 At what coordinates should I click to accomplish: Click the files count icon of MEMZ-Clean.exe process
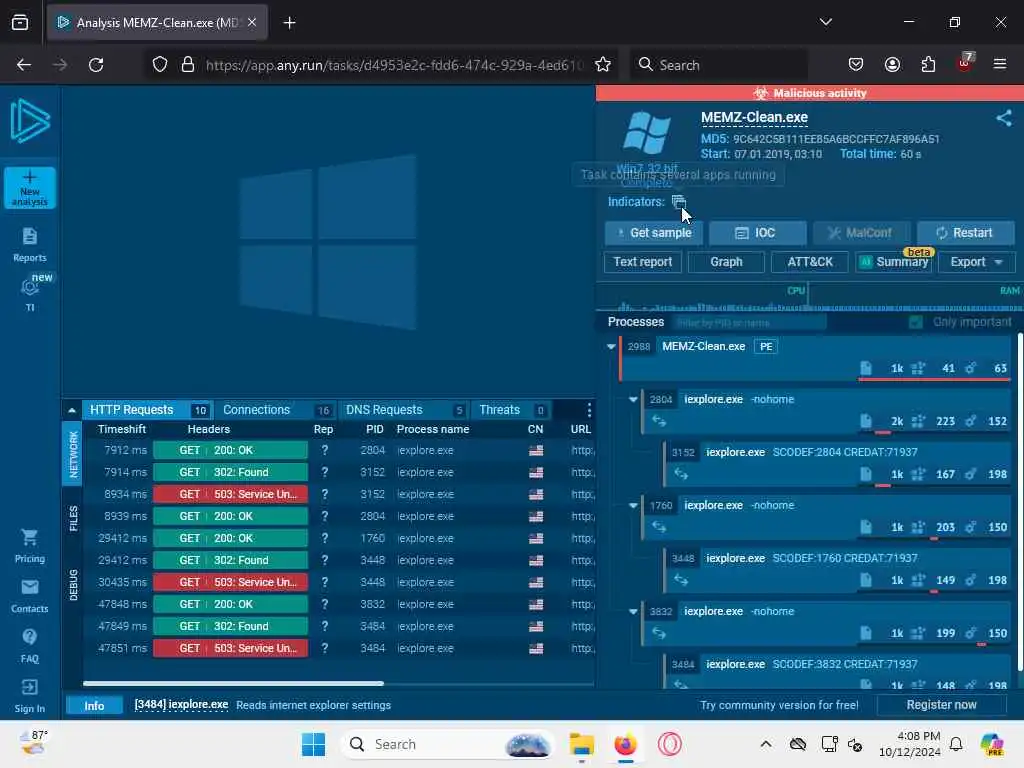click(866, 368)
